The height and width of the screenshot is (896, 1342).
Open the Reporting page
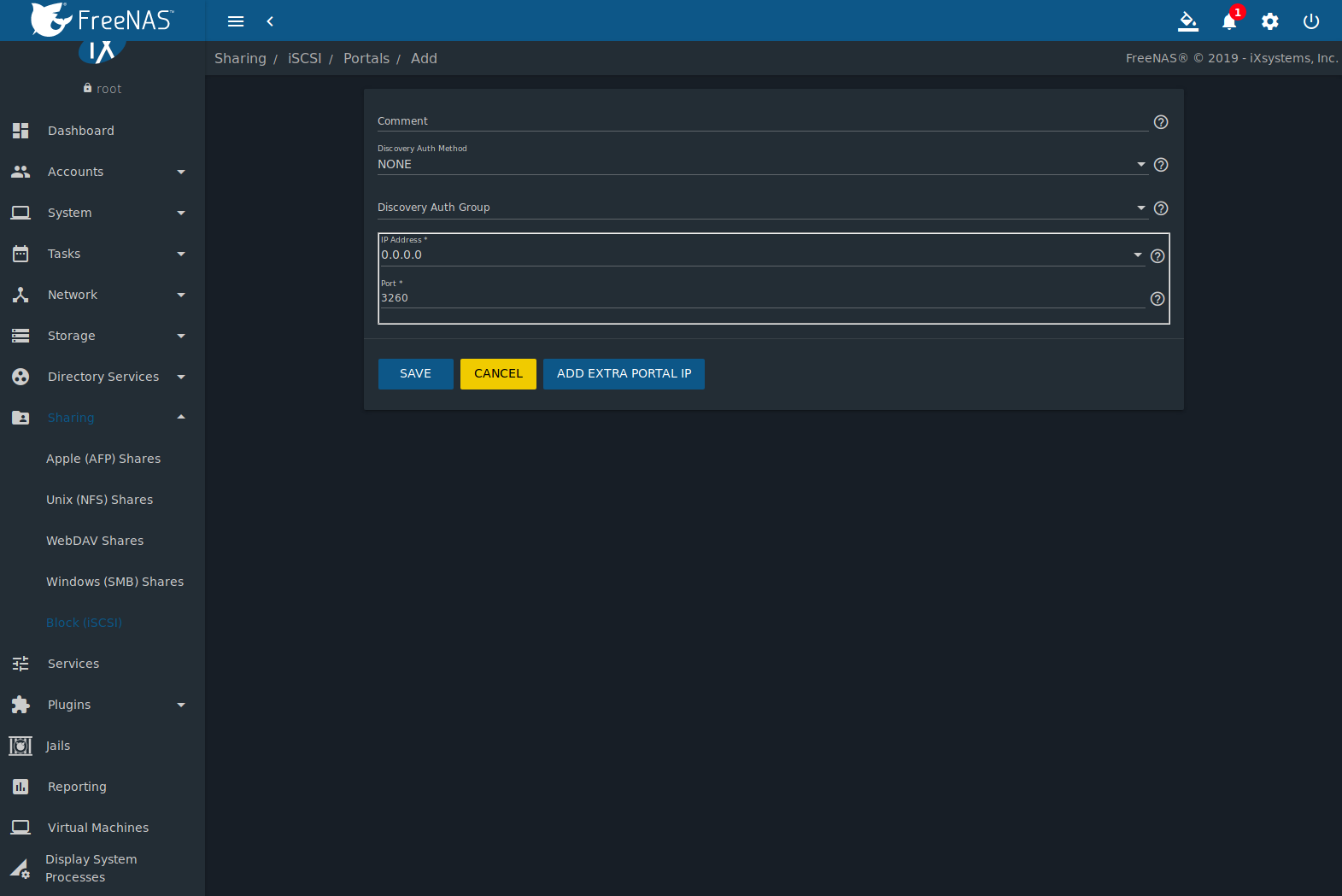[x=77, y=787]
